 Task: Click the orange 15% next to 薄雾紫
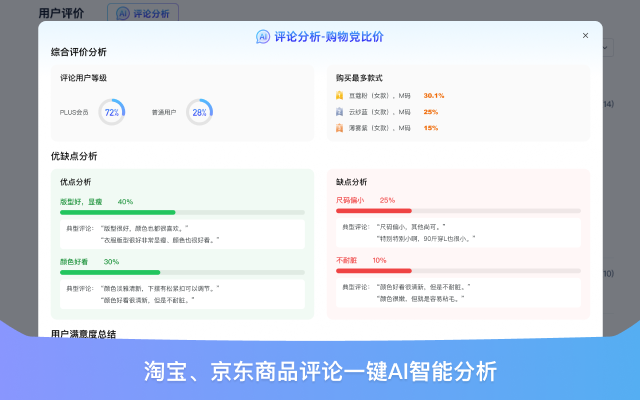point(431,128)
